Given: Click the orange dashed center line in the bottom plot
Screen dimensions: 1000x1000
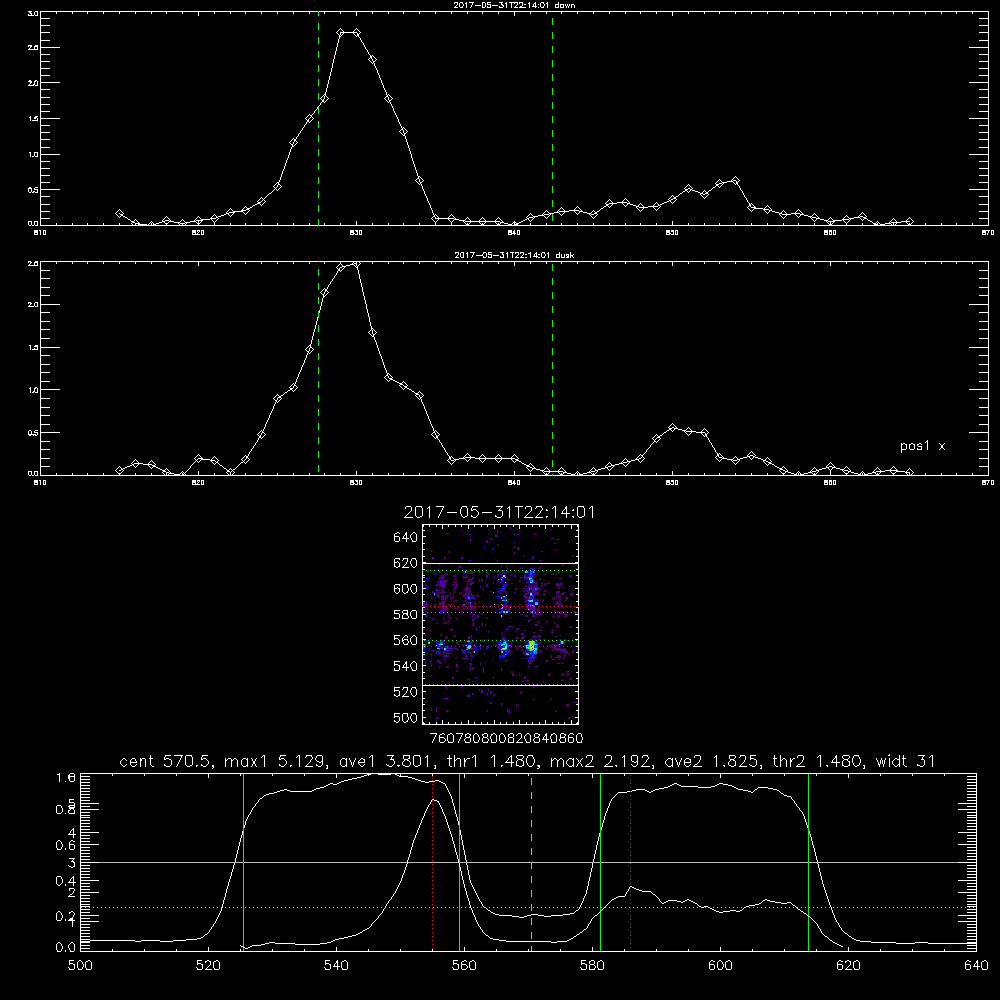Looking at the screenshot, I should coord(531,862).
